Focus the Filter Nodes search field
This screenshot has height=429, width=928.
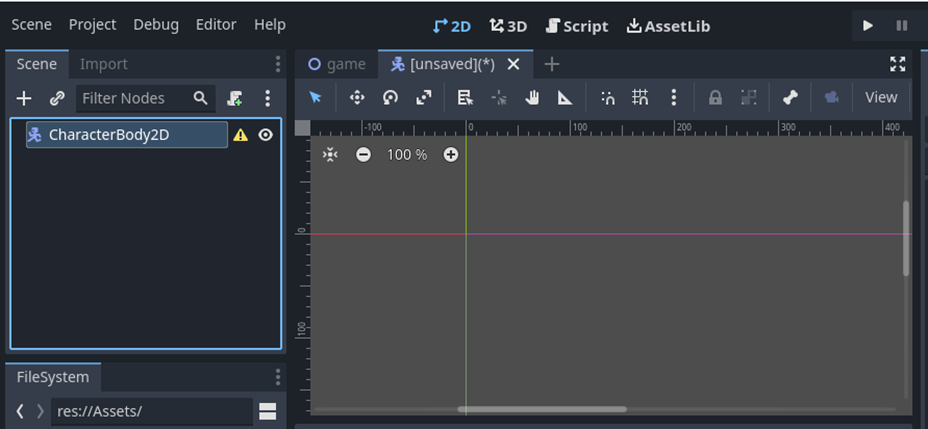pos(145,98)
